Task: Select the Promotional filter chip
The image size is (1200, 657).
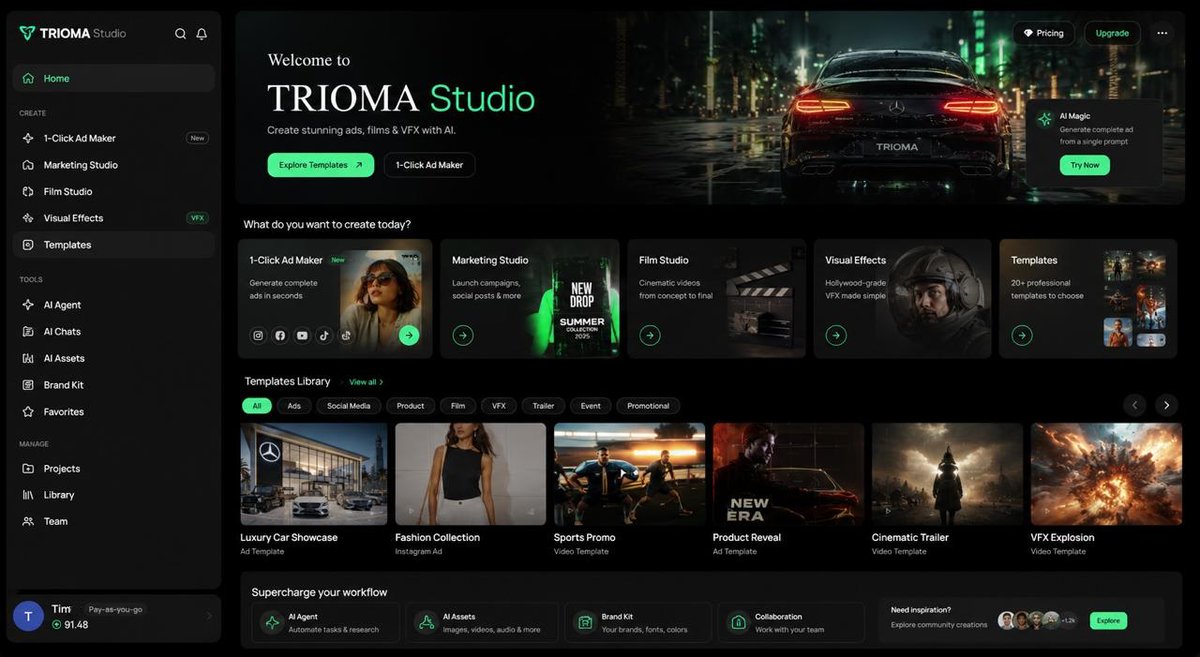Action: tap(648, 406)
